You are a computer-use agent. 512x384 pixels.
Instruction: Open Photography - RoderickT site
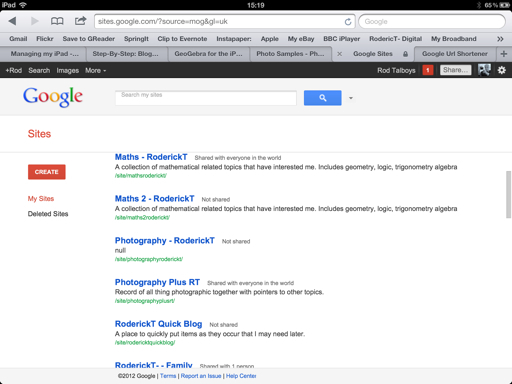tap(165, 241)
